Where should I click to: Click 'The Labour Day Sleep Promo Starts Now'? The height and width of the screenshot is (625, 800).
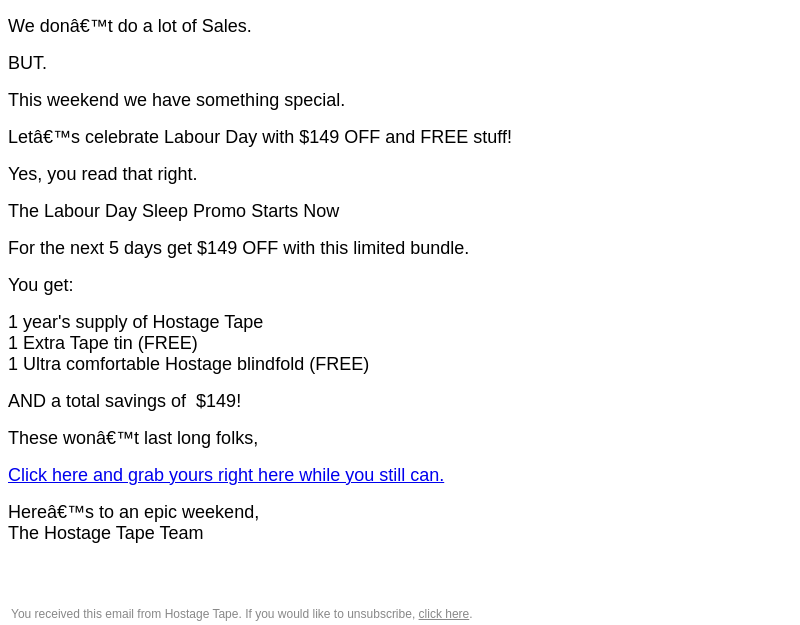(x=174, y=211)
